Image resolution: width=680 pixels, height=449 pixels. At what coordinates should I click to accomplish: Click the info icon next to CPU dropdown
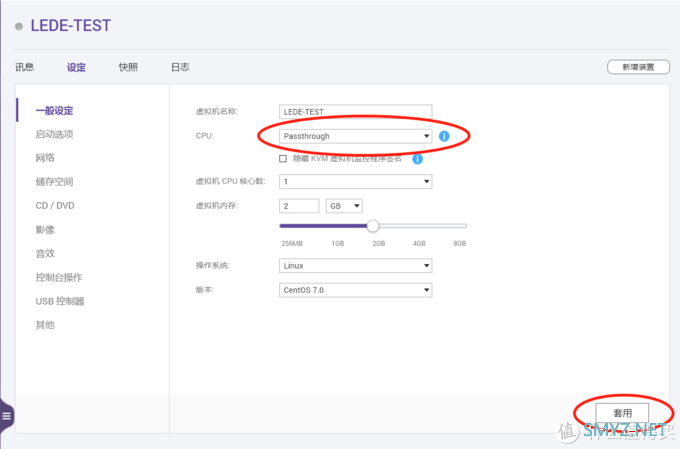[444, 136]
